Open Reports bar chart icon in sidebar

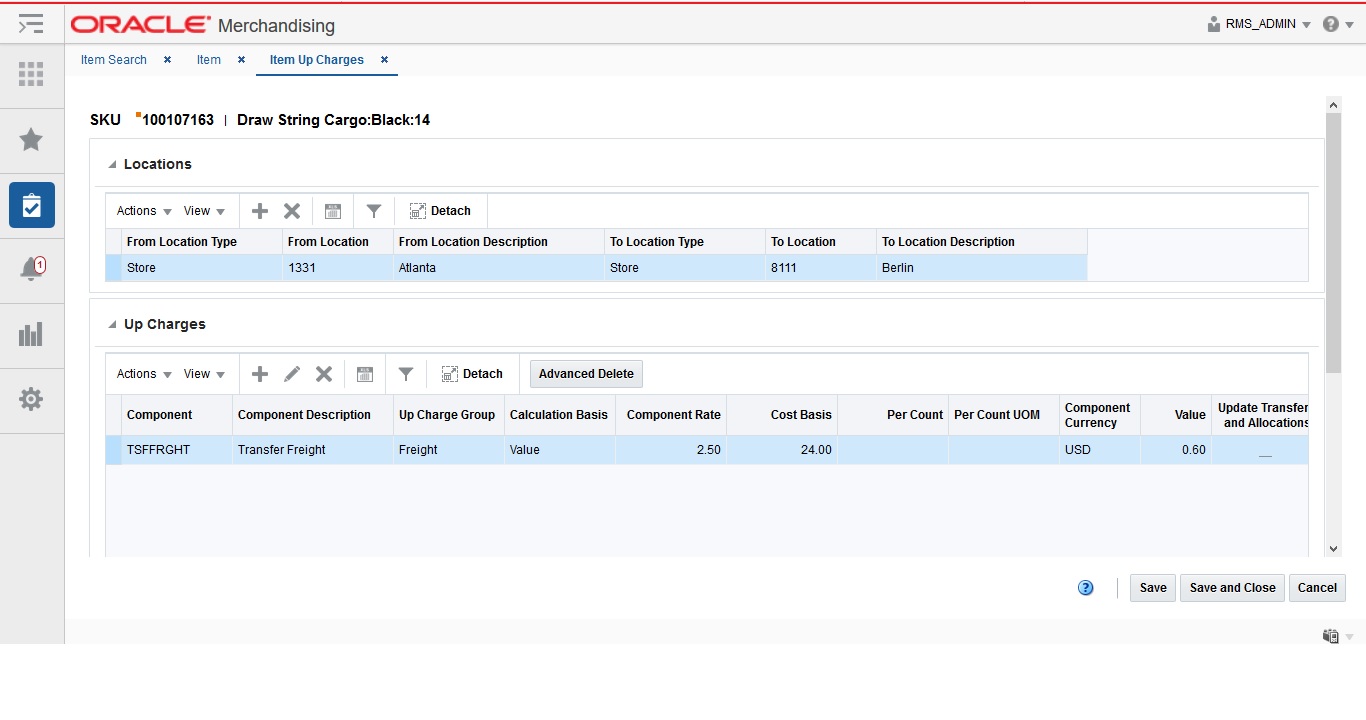tap(31, 334)
